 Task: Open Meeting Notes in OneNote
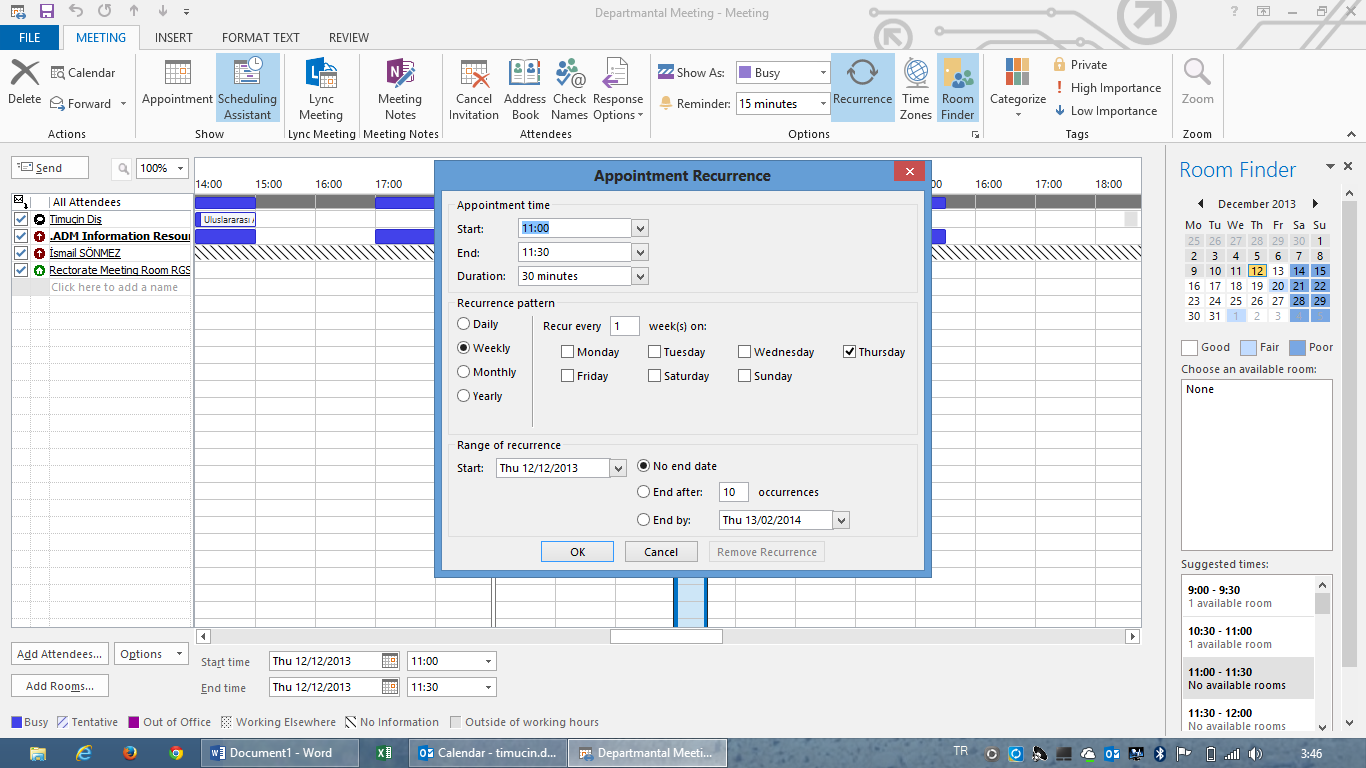click(x=400, y=88)
